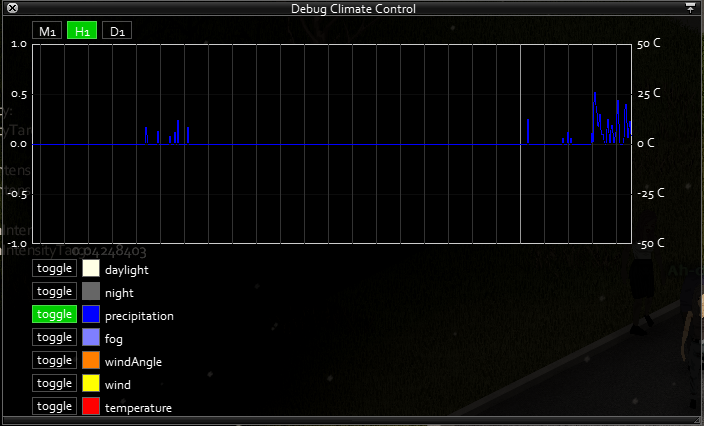The height and width of the screenshot is (426, 704).
Task: Click the 'temperature' legend label
Action: 138,408
